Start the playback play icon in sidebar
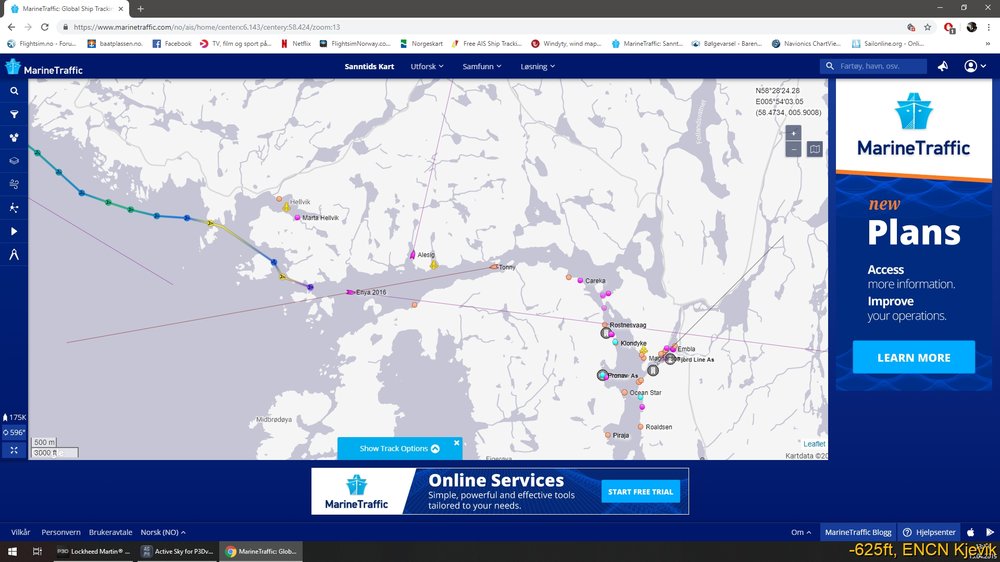 point(14,231)
